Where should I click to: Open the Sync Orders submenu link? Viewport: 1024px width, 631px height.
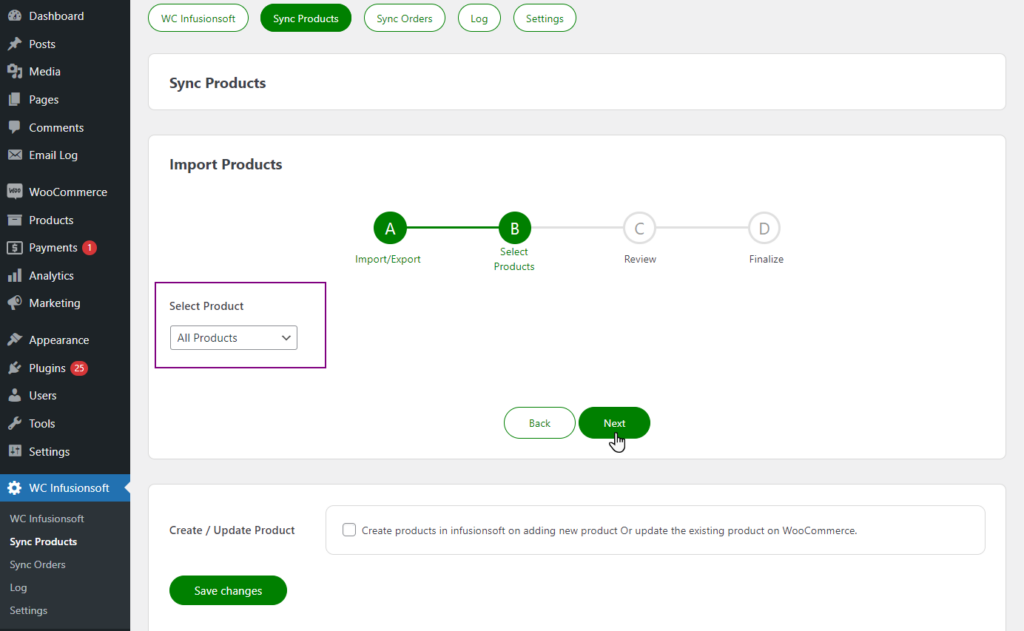tap(37, 564)
